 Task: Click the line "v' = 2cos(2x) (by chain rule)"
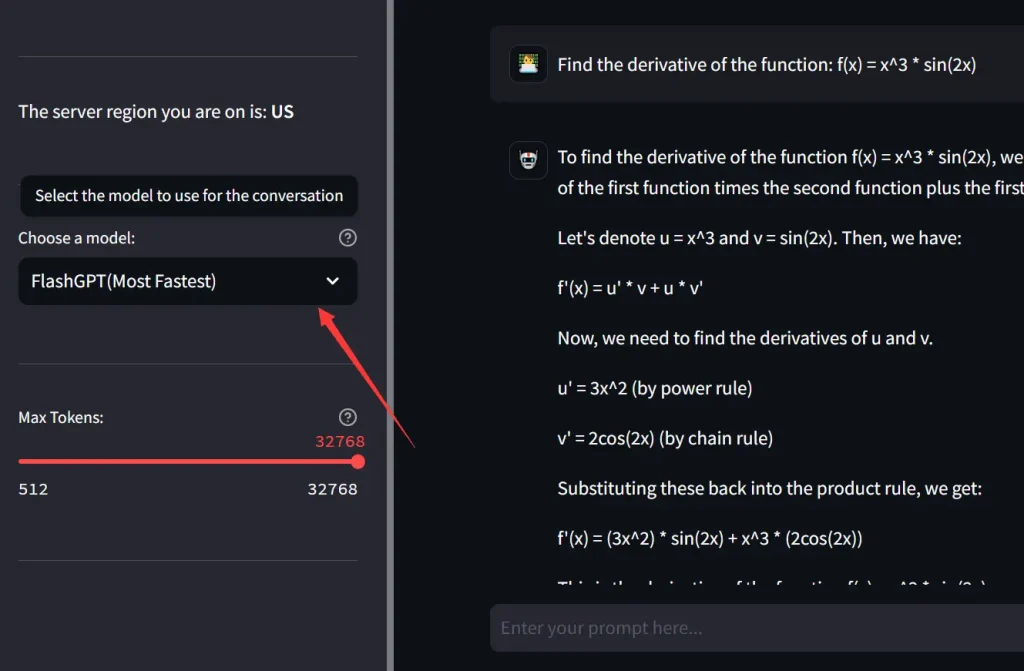[x=665, y=438]
